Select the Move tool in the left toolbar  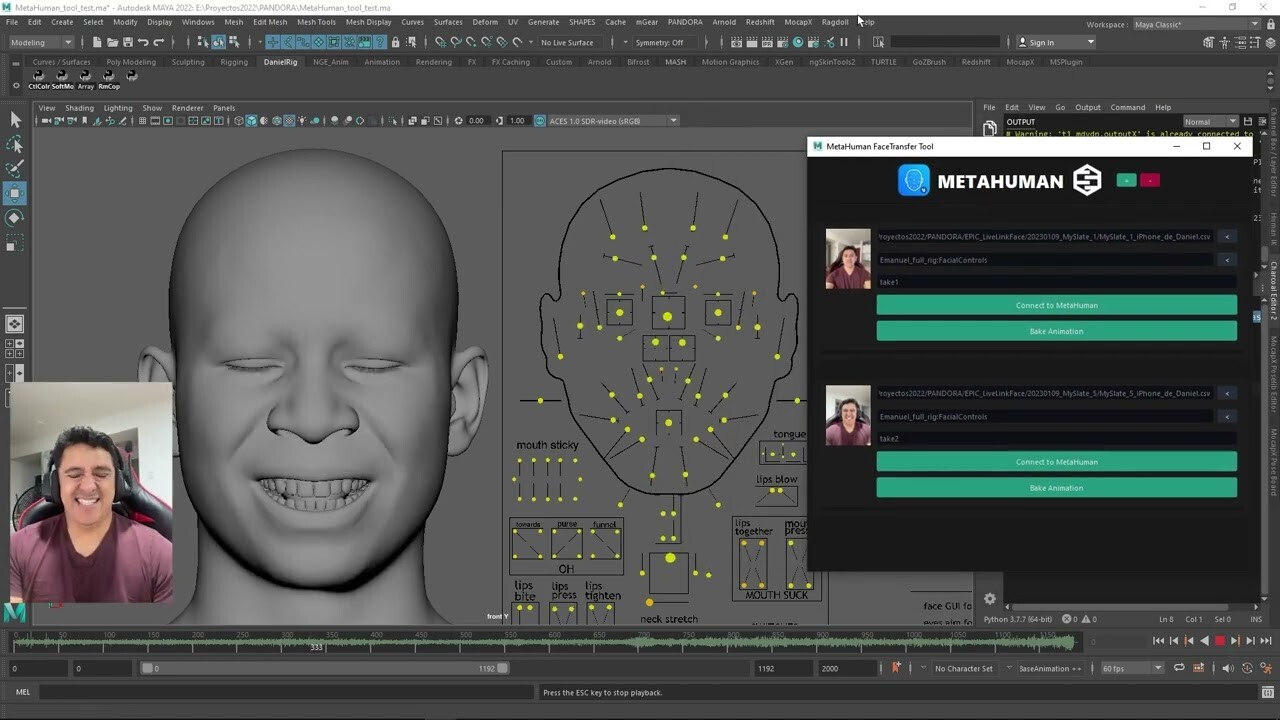[15, 190]
